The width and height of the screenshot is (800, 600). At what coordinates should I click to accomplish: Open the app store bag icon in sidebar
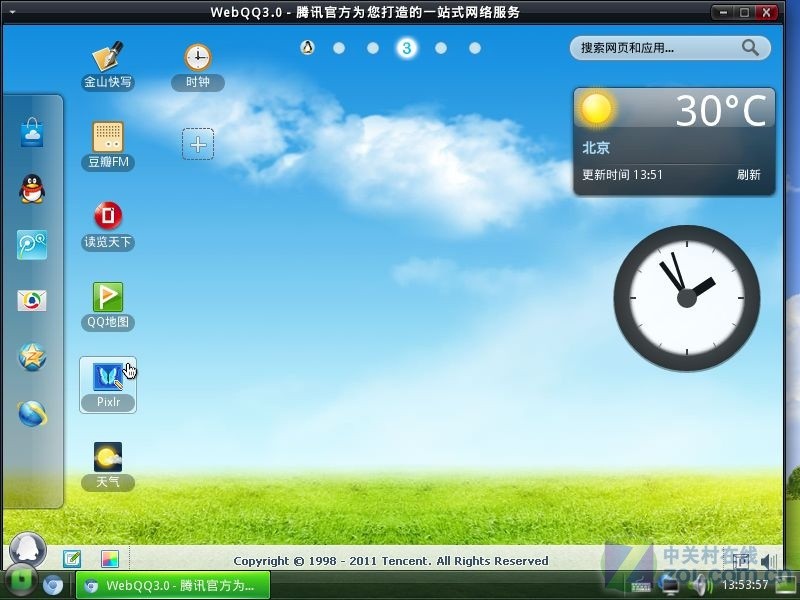click(32, 132)
